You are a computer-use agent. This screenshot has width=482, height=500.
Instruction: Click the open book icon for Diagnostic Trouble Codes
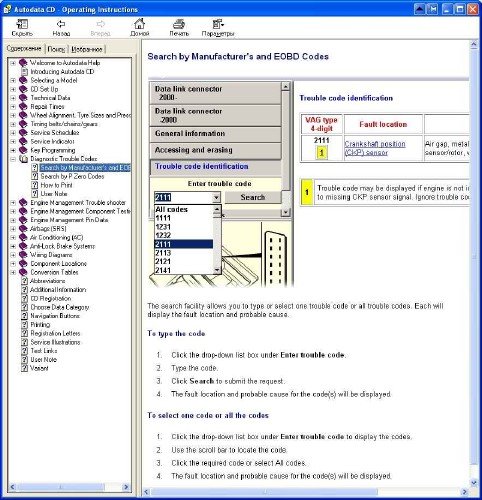pos(23,159)
